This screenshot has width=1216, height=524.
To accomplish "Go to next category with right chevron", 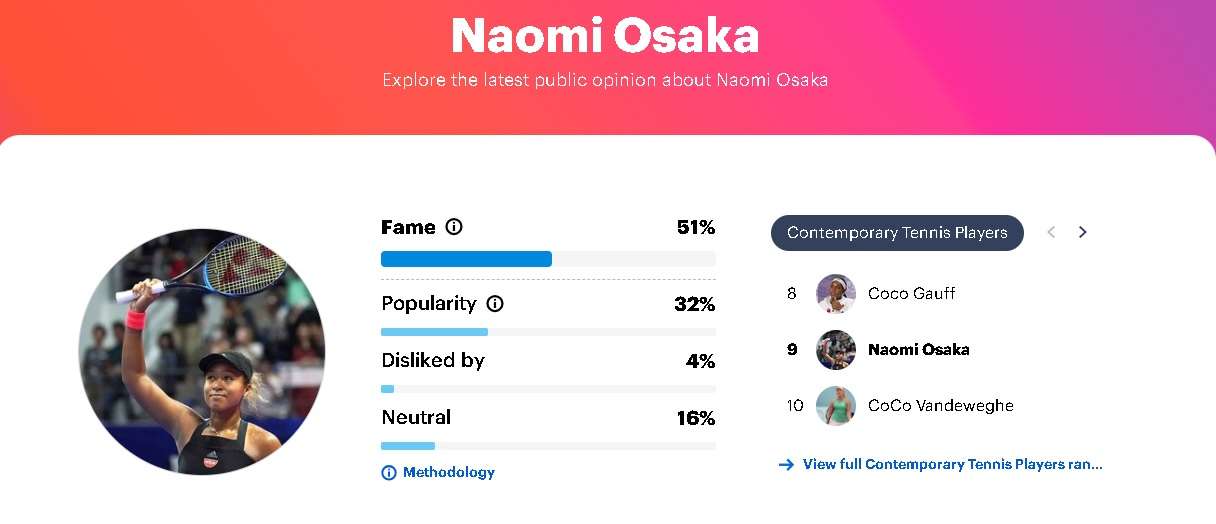I will pyautogui.click(x=1082, y=232).
